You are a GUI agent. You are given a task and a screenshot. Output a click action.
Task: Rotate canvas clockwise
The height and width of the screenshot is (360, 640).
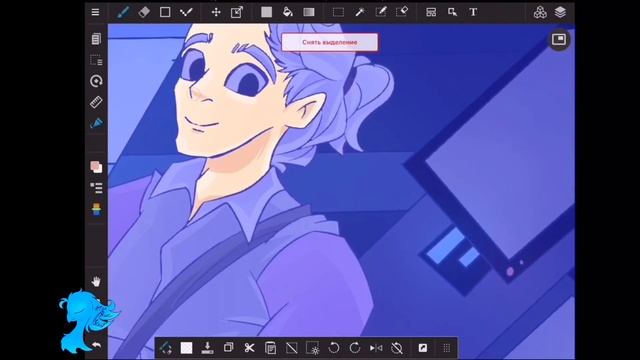(x=355, y=348)
